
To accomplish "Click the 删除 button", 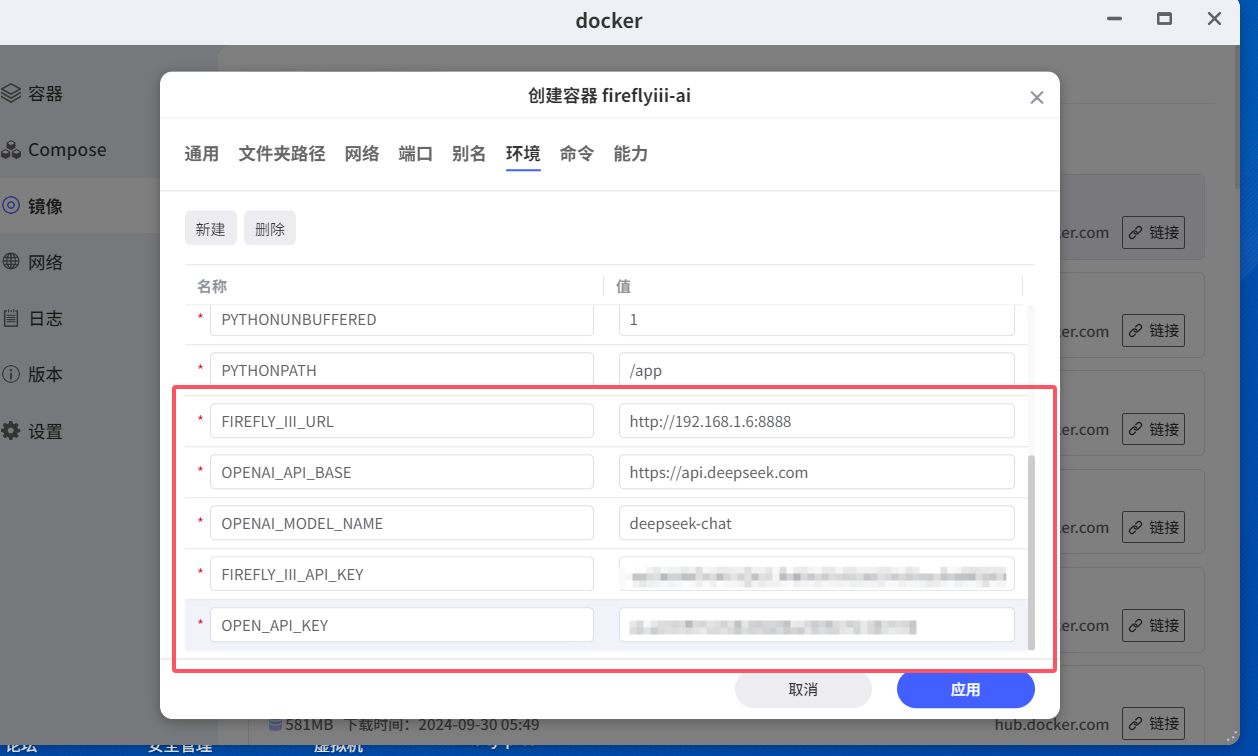I will (270, 228).
